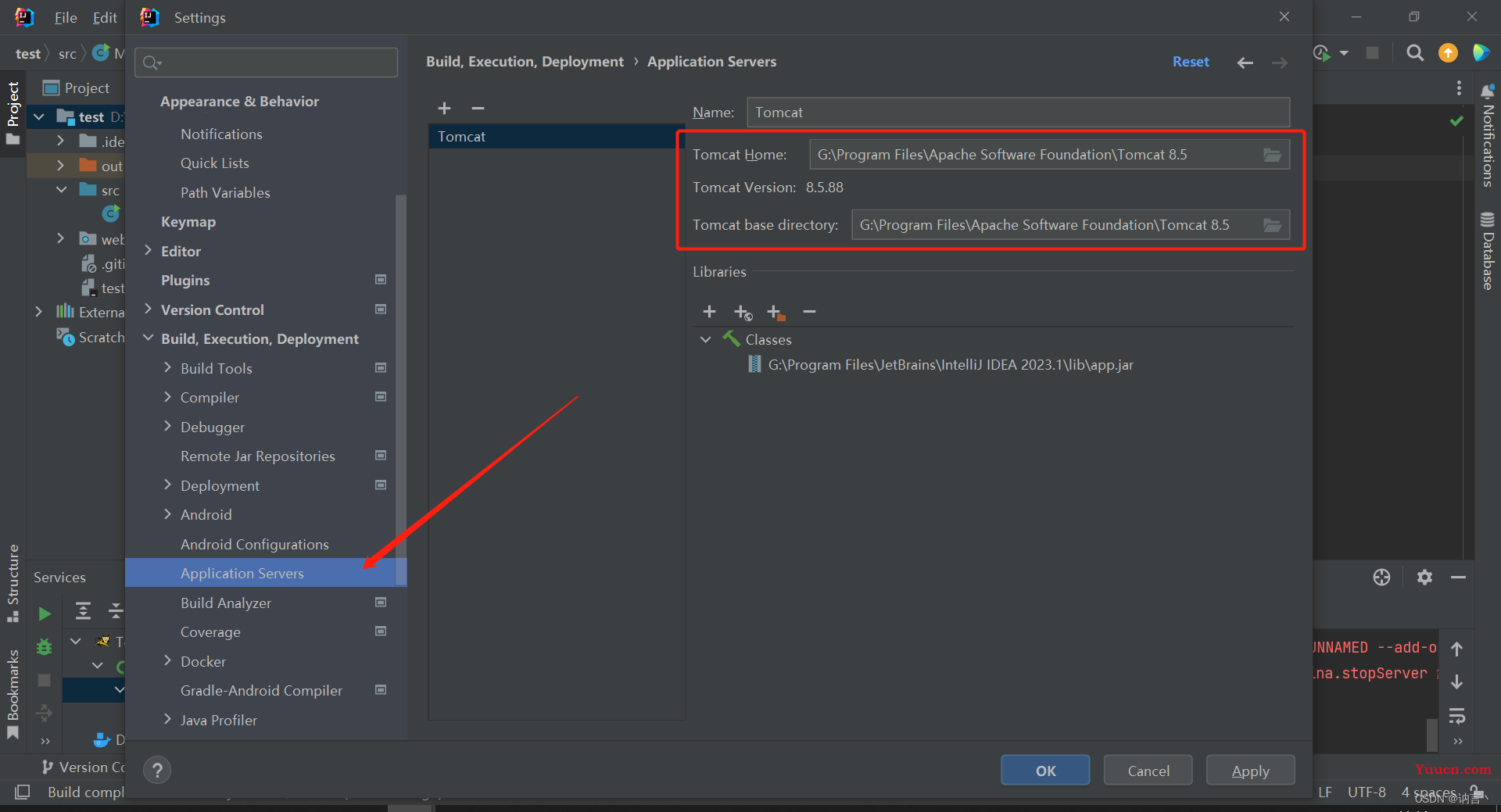Hide the Services panel with minus icon

click(1458, 578)
